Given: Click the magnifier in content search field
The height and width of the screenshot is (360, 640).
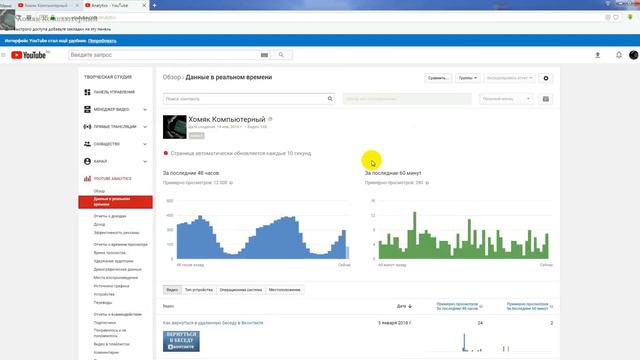Looking at the screenshot, I should coord(330,99).
